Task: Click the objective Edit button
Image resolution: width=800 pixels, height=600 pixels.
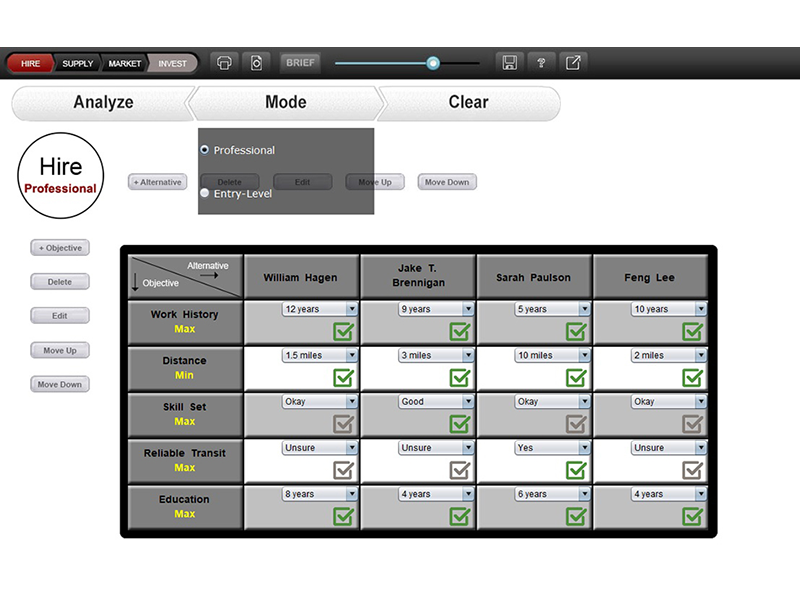Action: tap(60, 316)
